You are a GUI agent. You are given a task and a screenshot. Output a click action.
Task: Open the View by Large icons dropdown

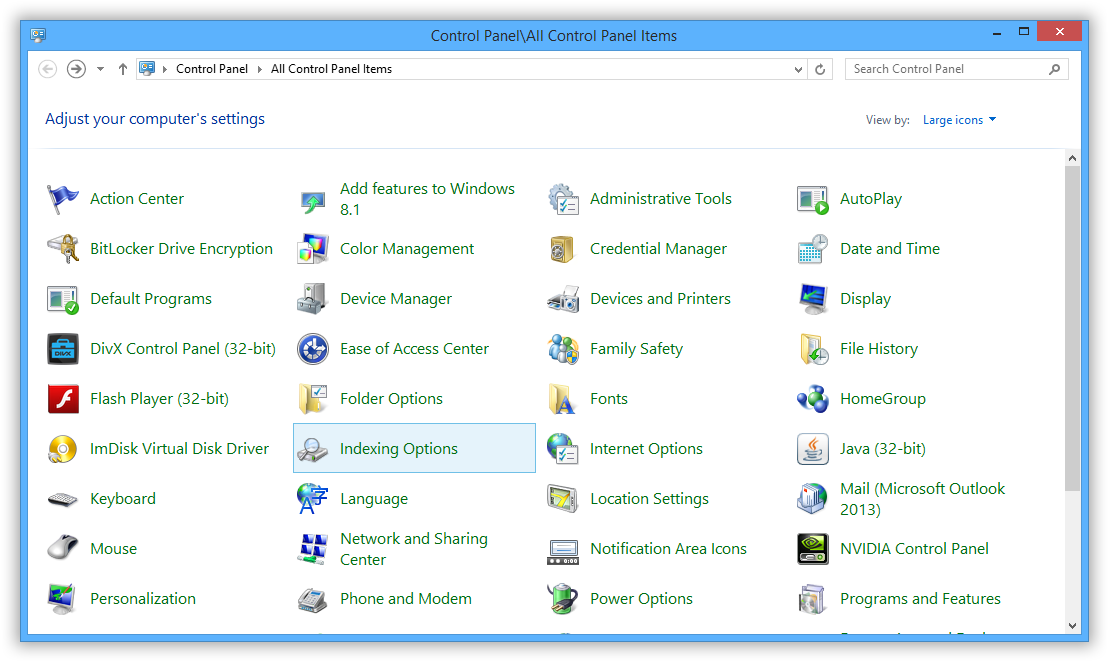[x=959, y=120]
